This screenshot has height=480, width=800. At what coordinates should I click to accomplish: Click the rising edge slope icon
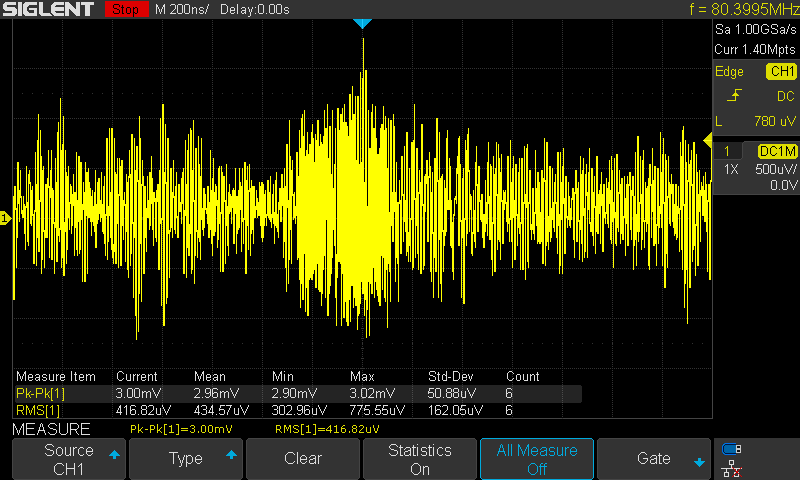point(734,95)
